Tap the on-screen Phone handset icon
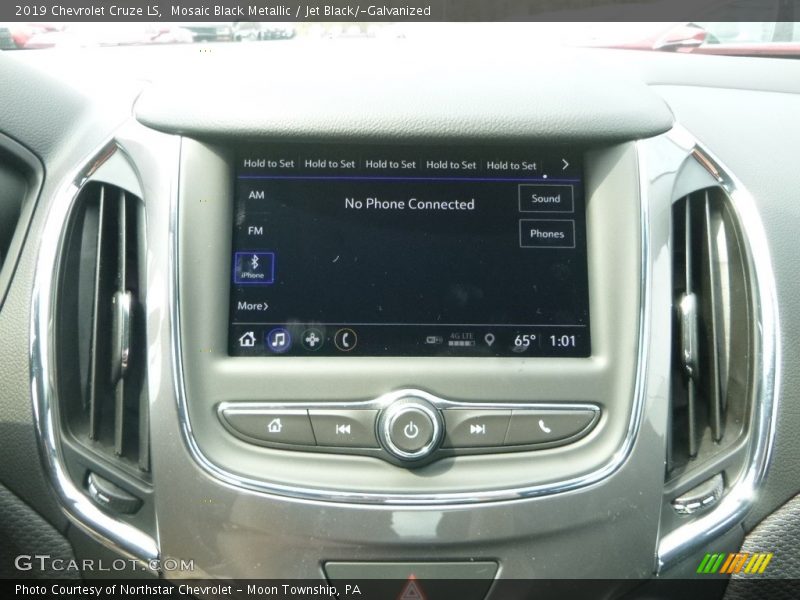The image size is (800, 600). [345, 340]
